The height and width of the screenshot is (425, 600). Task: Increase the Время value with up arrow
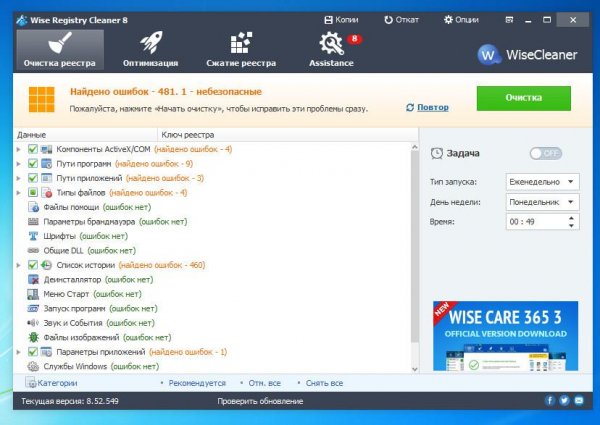pos(571,218)
